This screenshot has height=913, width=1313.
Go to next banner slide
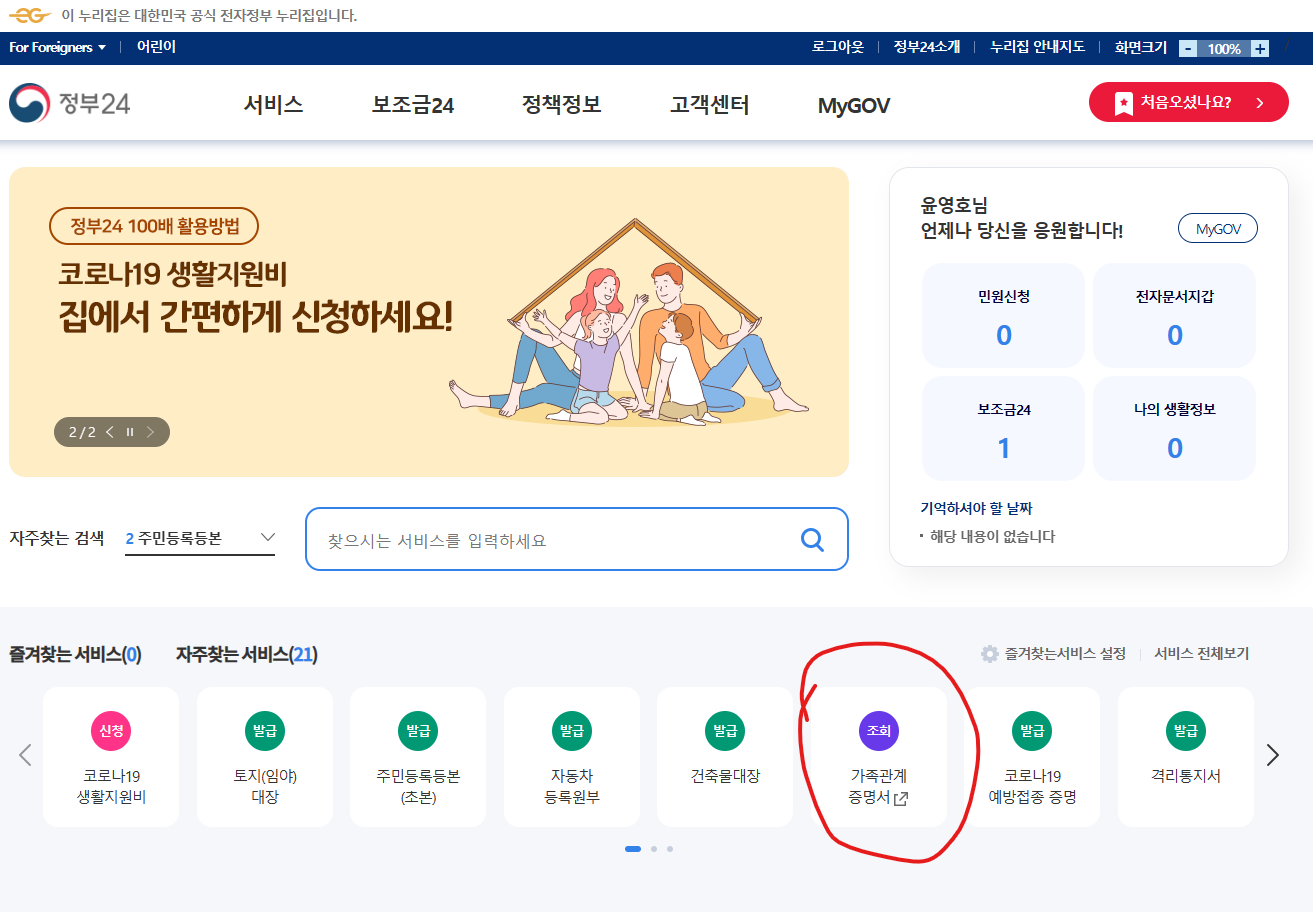tap(151, 432)
